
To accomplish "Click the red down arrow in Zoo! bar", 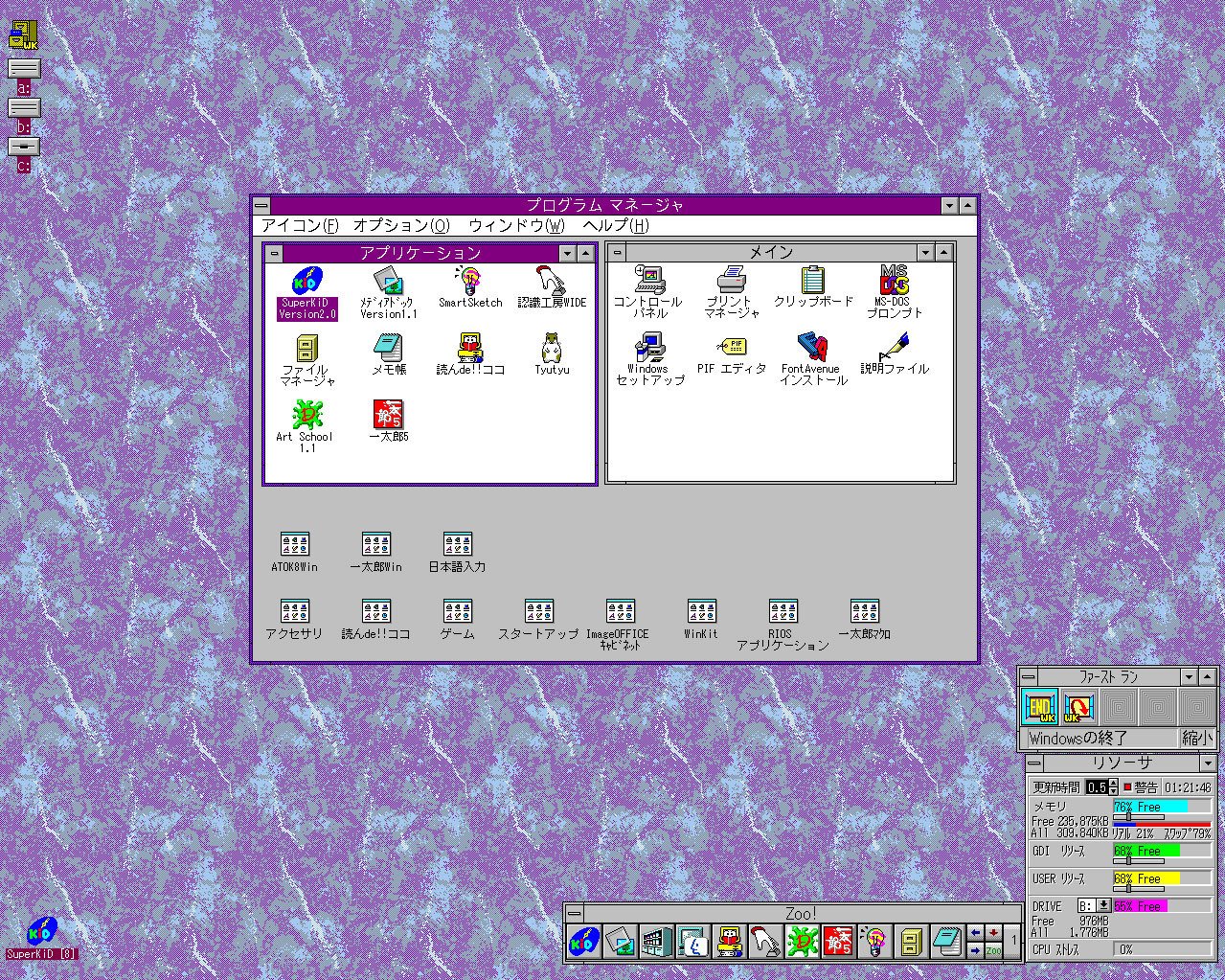I will click(x=993, y=933).
